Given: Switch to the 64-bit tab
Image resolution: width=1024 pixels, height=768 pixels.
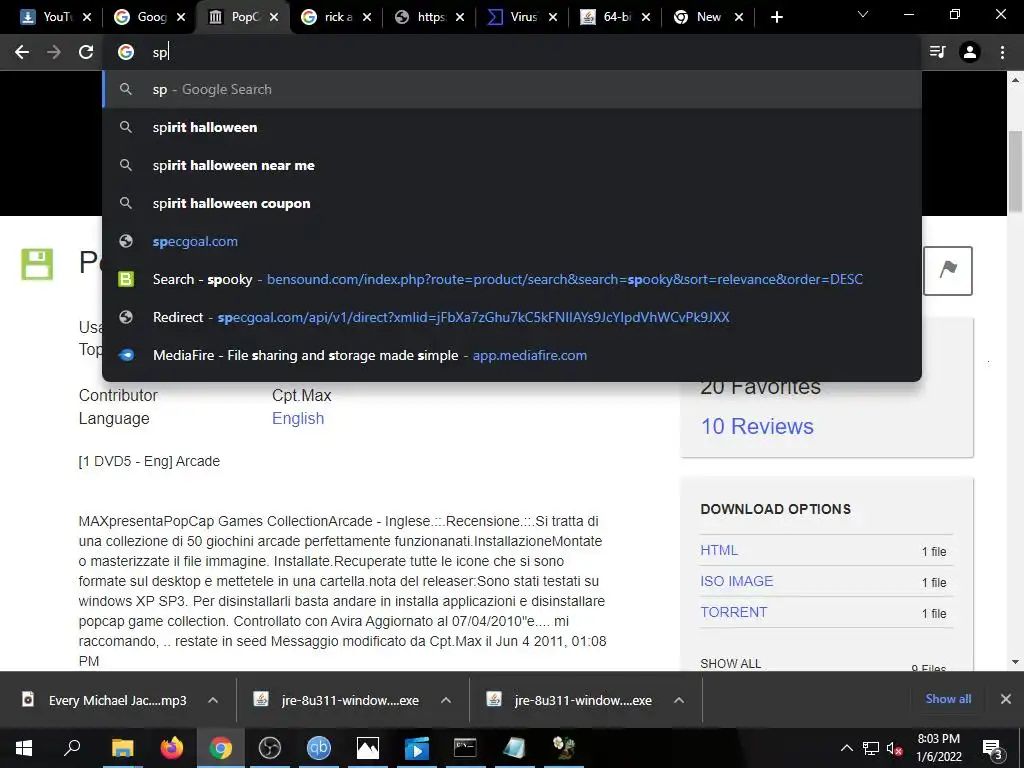Looking at the screenshot, I should tap(616, 17).
